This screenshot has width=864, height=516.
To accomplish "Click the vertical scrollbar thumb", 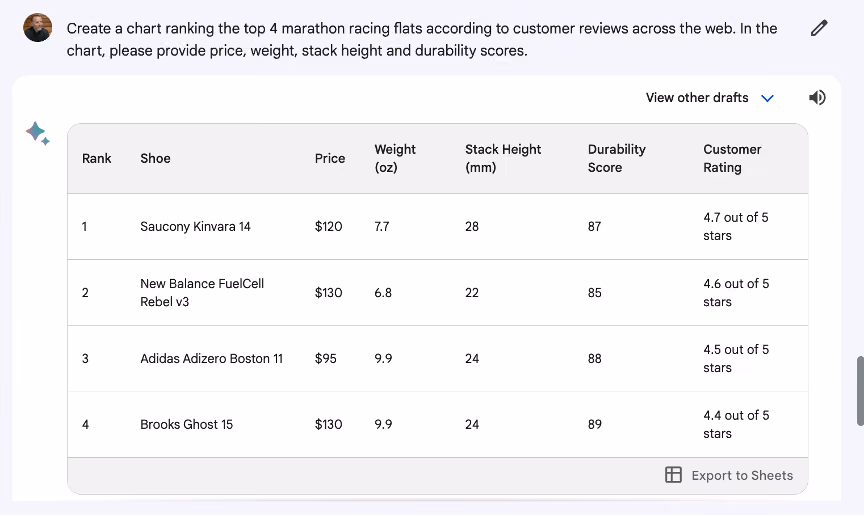I will (x=860, y=391).
